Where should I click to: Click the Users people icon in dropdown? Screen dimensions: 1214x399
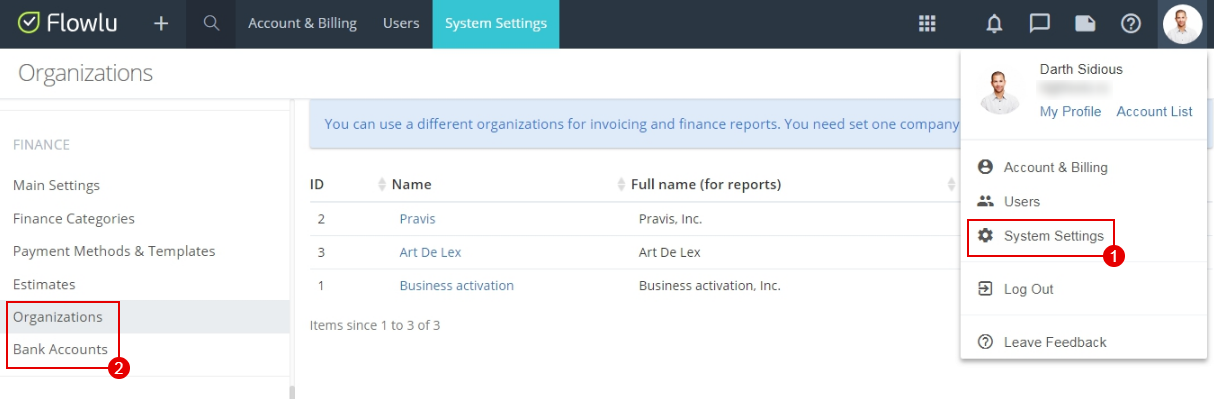click(985, 201)
